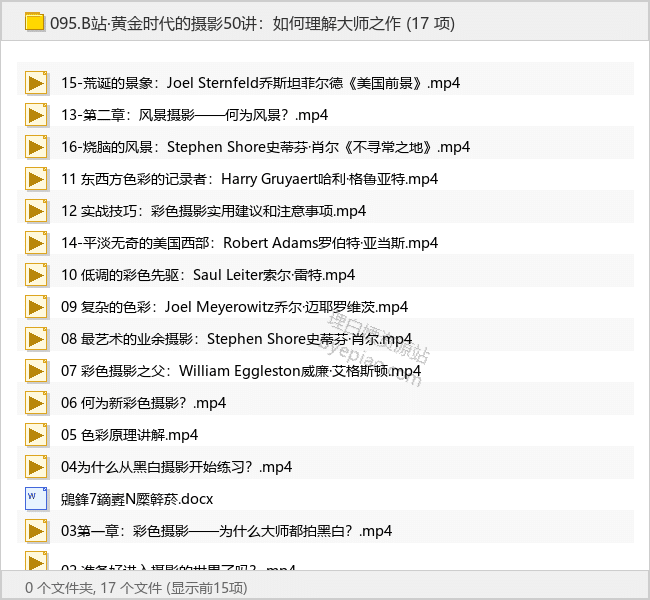This screenshot has width=650, height=600.
Task: Click the partially visible video icon in last row
Action: tap(36, 561)
